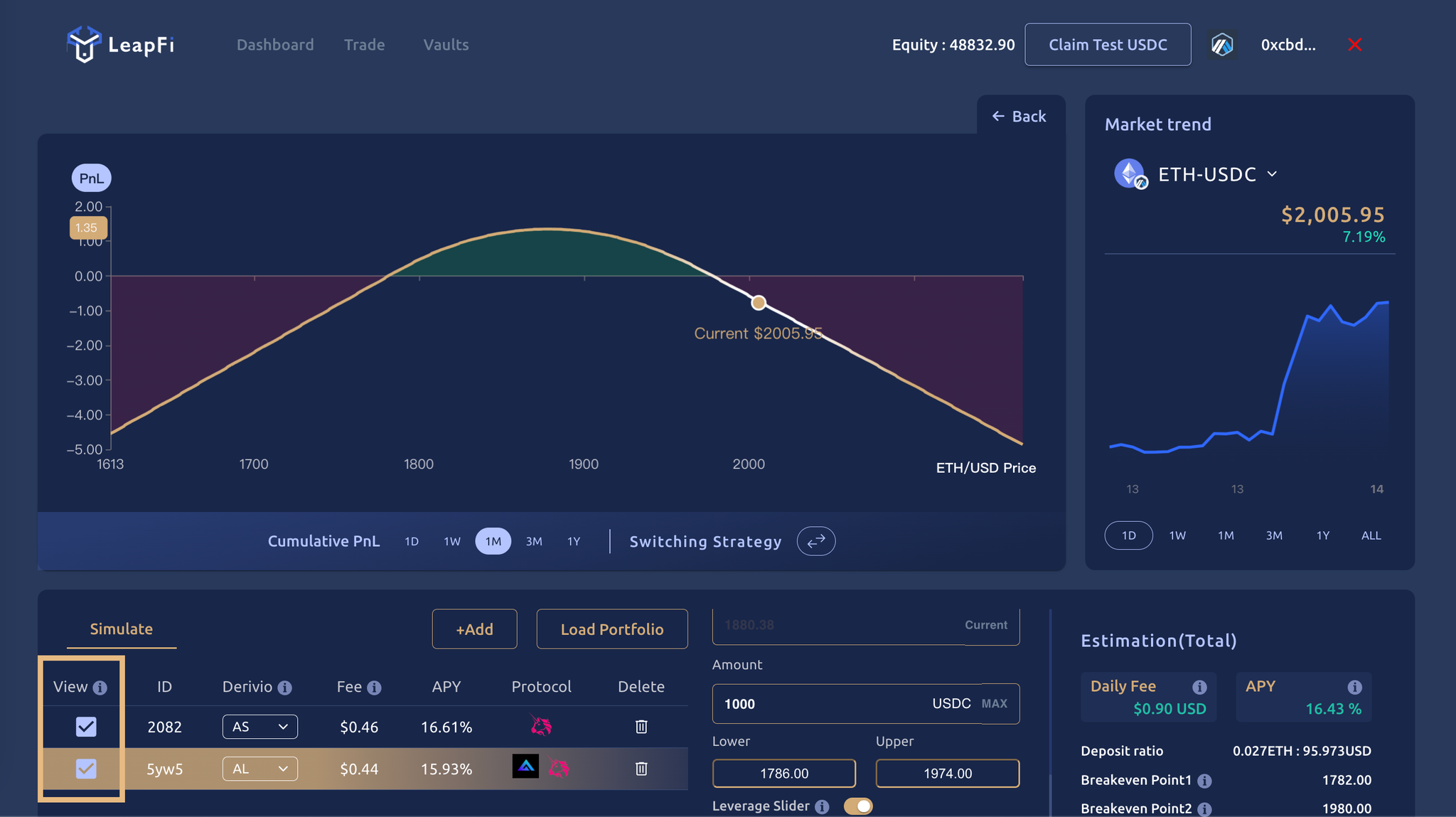Screen dimensions: 1456x817
Task: Open the Trade nav item
Action: coord(365,45)
